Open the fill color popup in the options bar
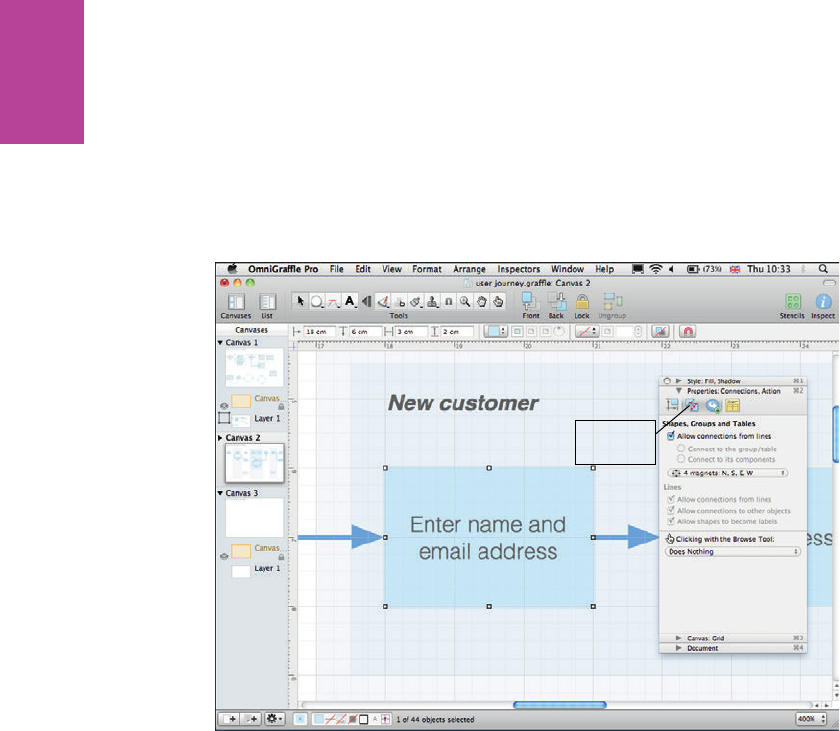This screenshot has height=731, width=840. click(495, 331)
